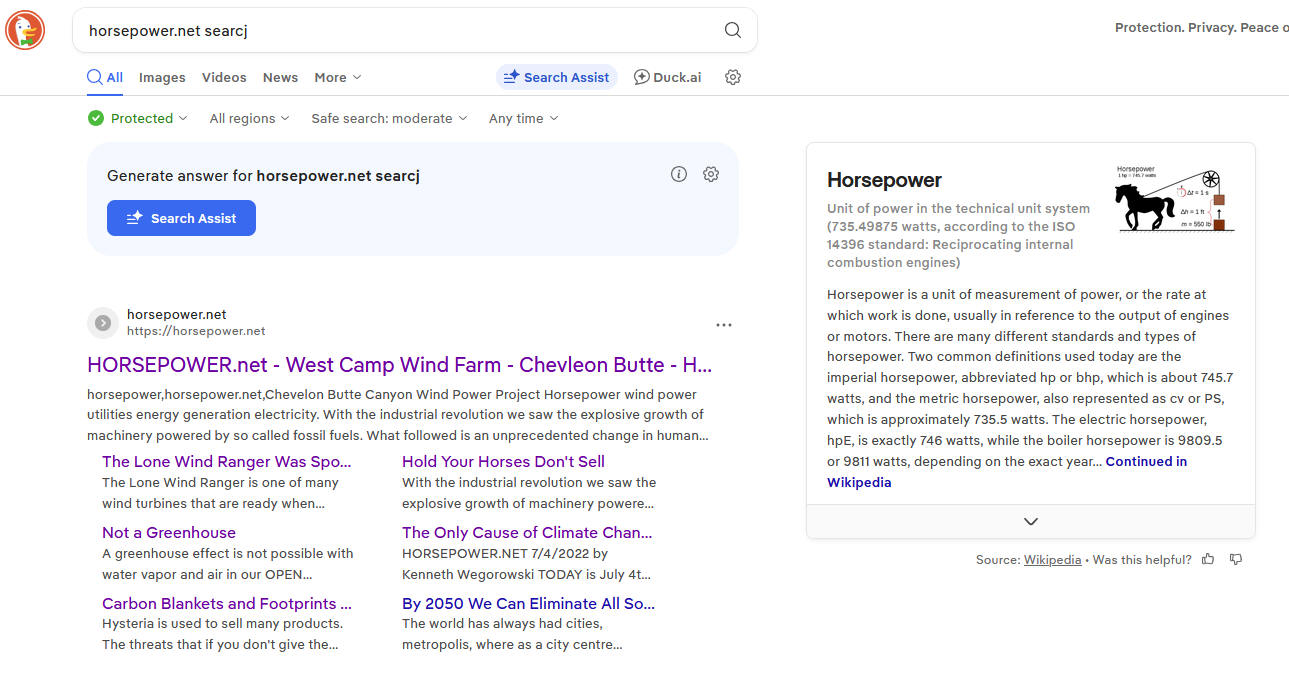The image size is (1289, 681).
Task: Open the More search categories dropdown
Action: click(338, 77)
